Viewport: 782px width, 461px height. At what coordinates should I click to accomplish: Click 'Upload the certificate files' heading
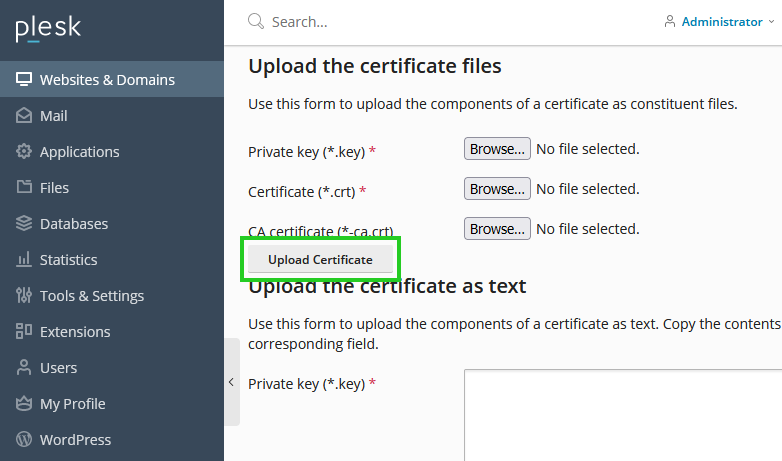point(375,66)
